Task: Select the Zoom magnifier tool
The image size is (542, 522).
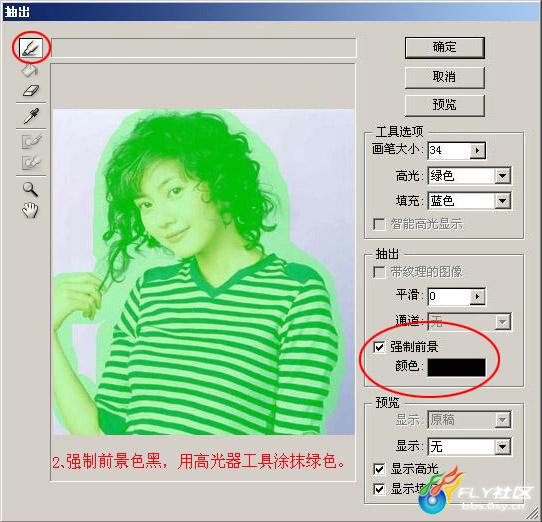Action: [x=30, y=189]
